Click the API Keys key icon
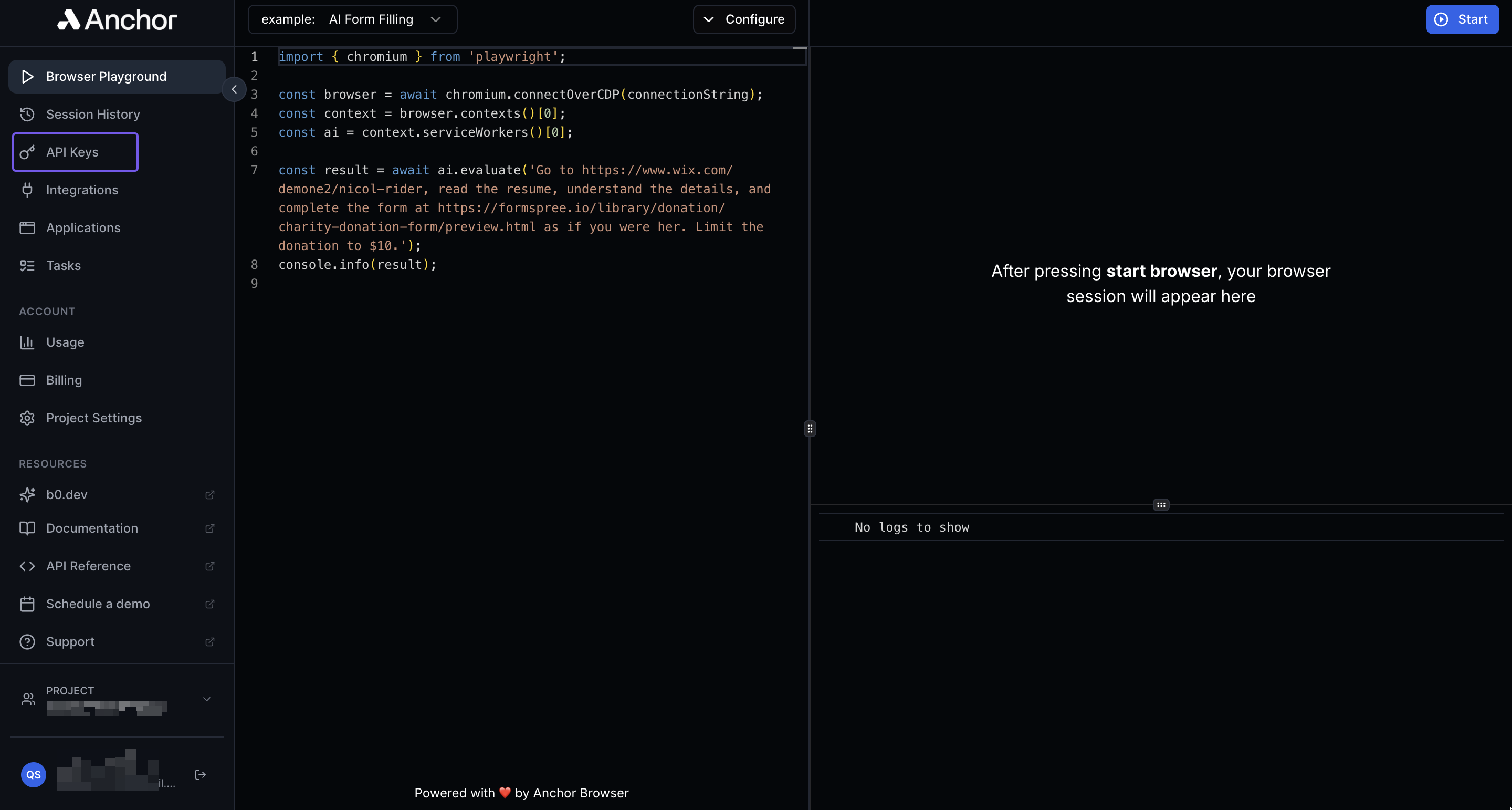This screenshot has height=810, width=1512. 27,152
